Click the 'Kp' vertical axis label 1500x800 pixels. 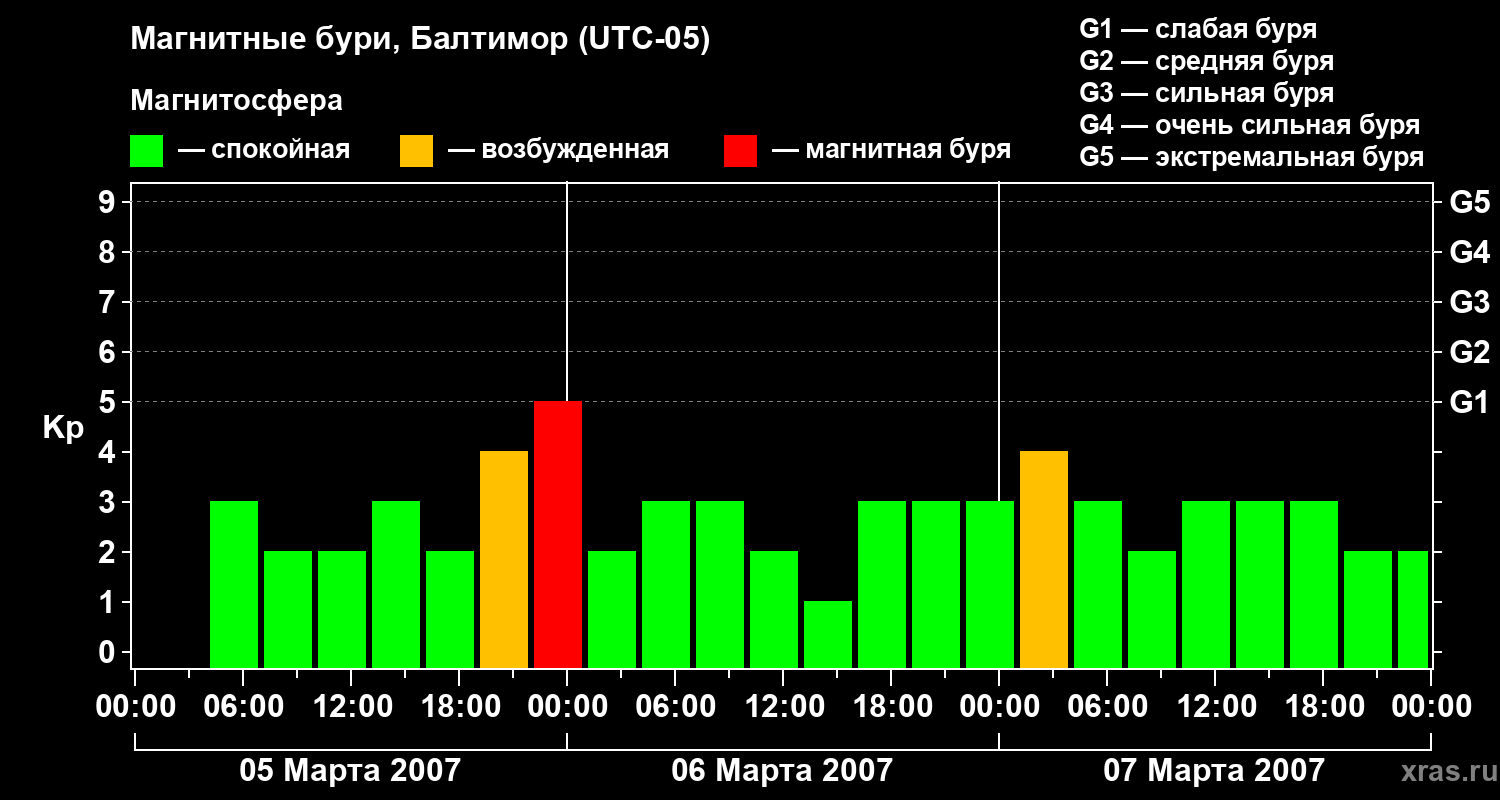point(64,427)
